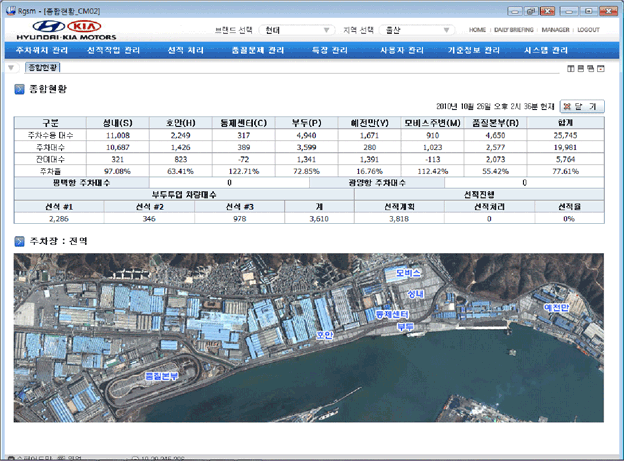
Task: Click the blue arrow icon beside 종합현황 heading
Action: point(19,89)
